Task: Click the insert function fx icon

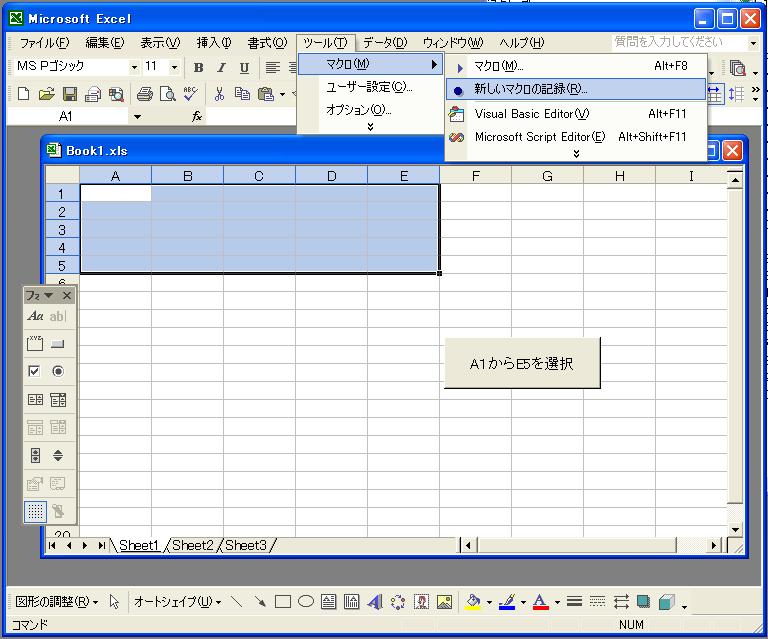Action: click(197, 116)
